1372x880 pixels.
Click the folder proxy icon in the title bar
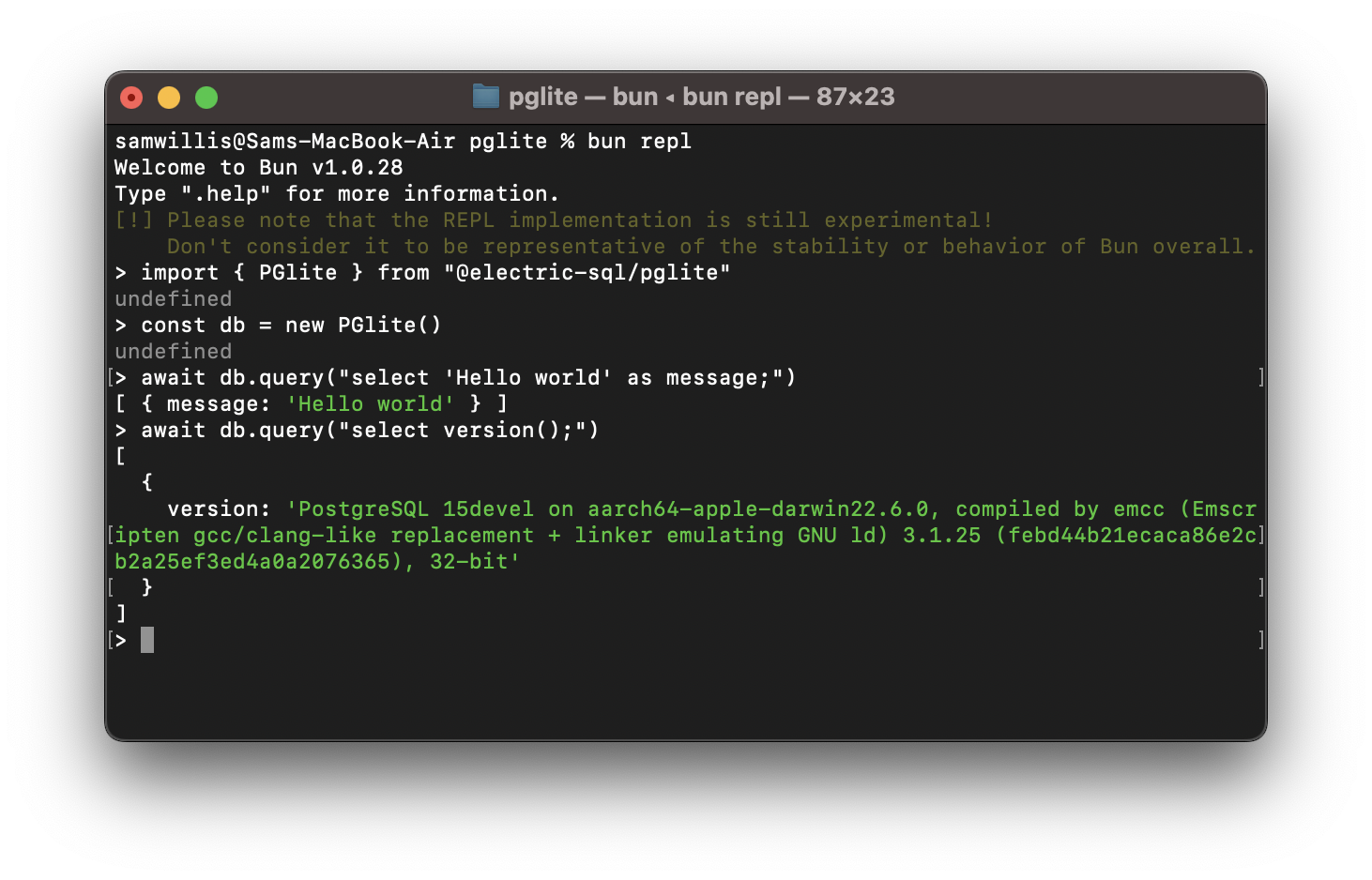click(487, 97)
